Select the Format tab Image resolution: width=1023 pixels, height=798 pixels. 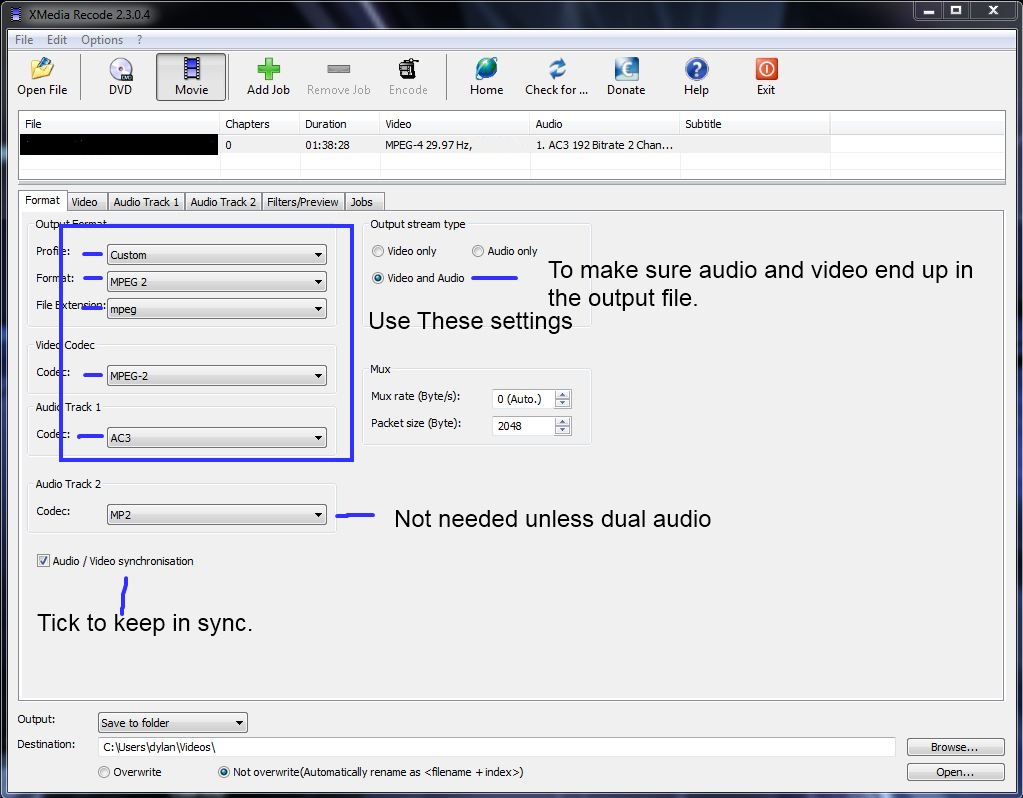[42, 200]
